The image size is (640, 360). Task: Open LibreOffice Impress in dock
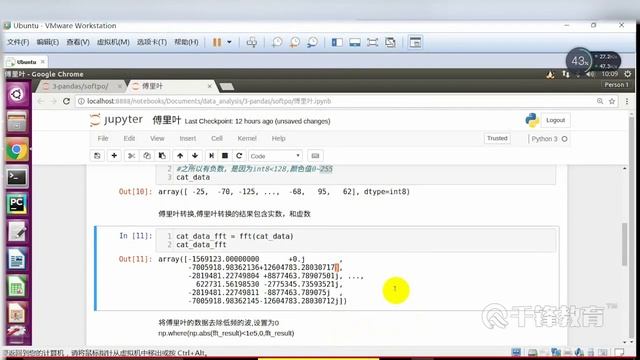tap(17, 313)
